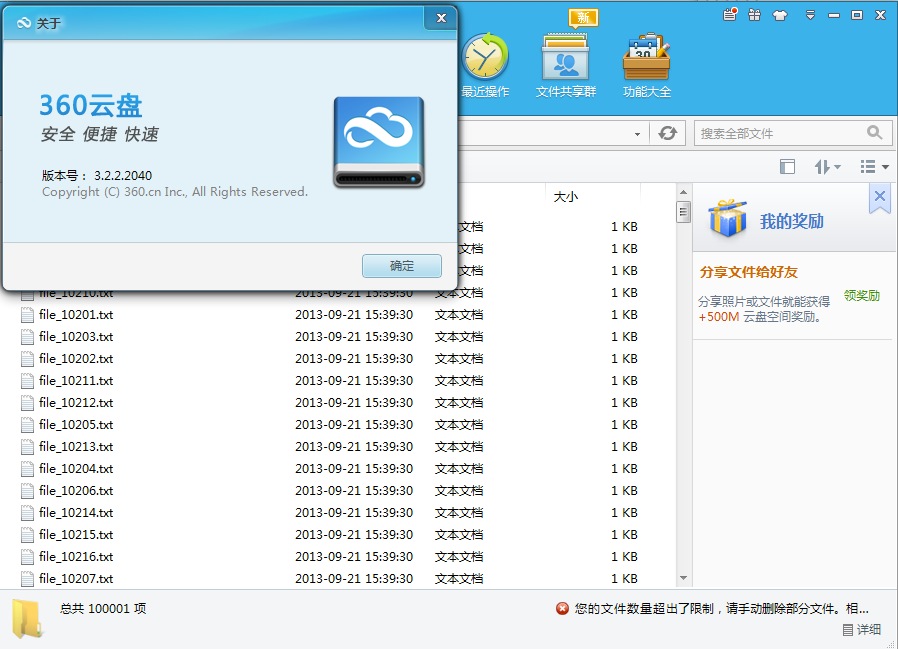Click the date cell of file_10215.txt

pos(354,534)
